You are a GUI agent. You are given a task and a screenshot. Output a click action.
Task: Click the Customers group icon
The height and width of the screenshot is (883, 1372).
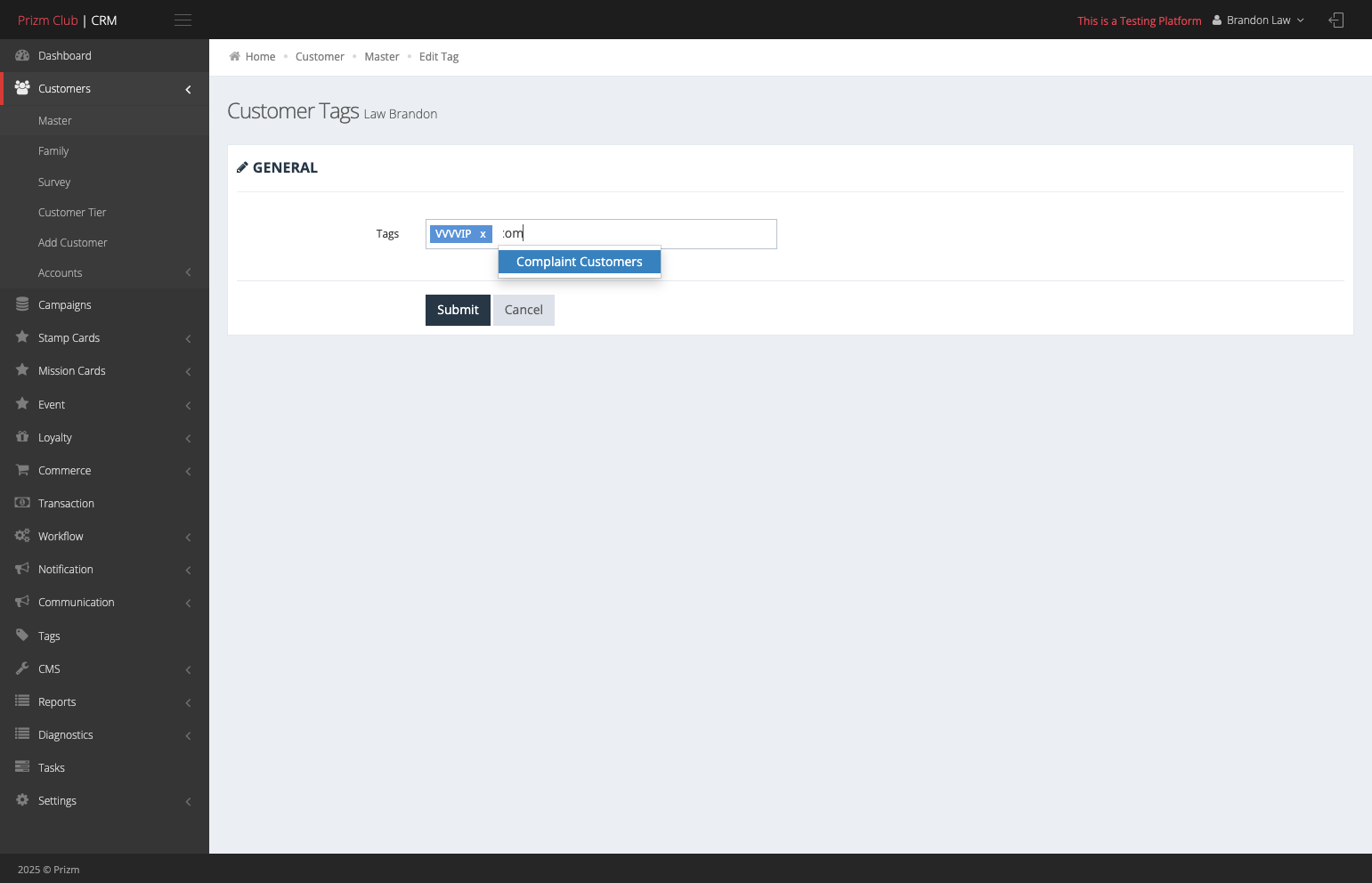click(22, 88)
